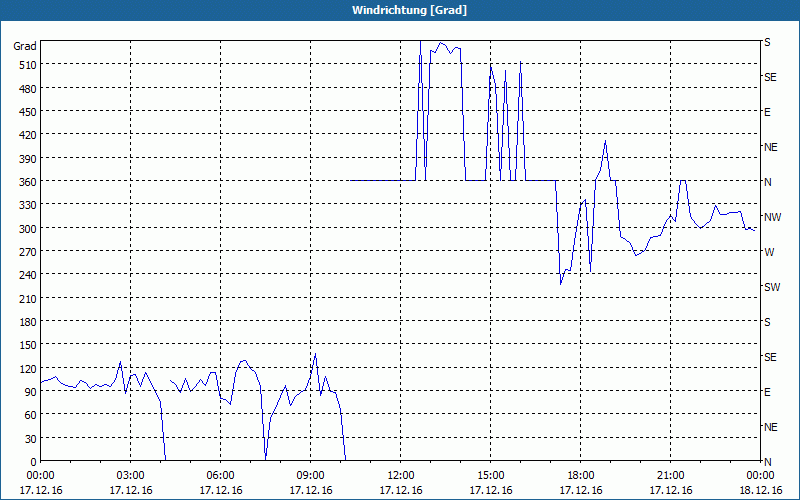Select the NW compass label
The width and height of the screenshot is (800, 500).
(x=772, y=217)
